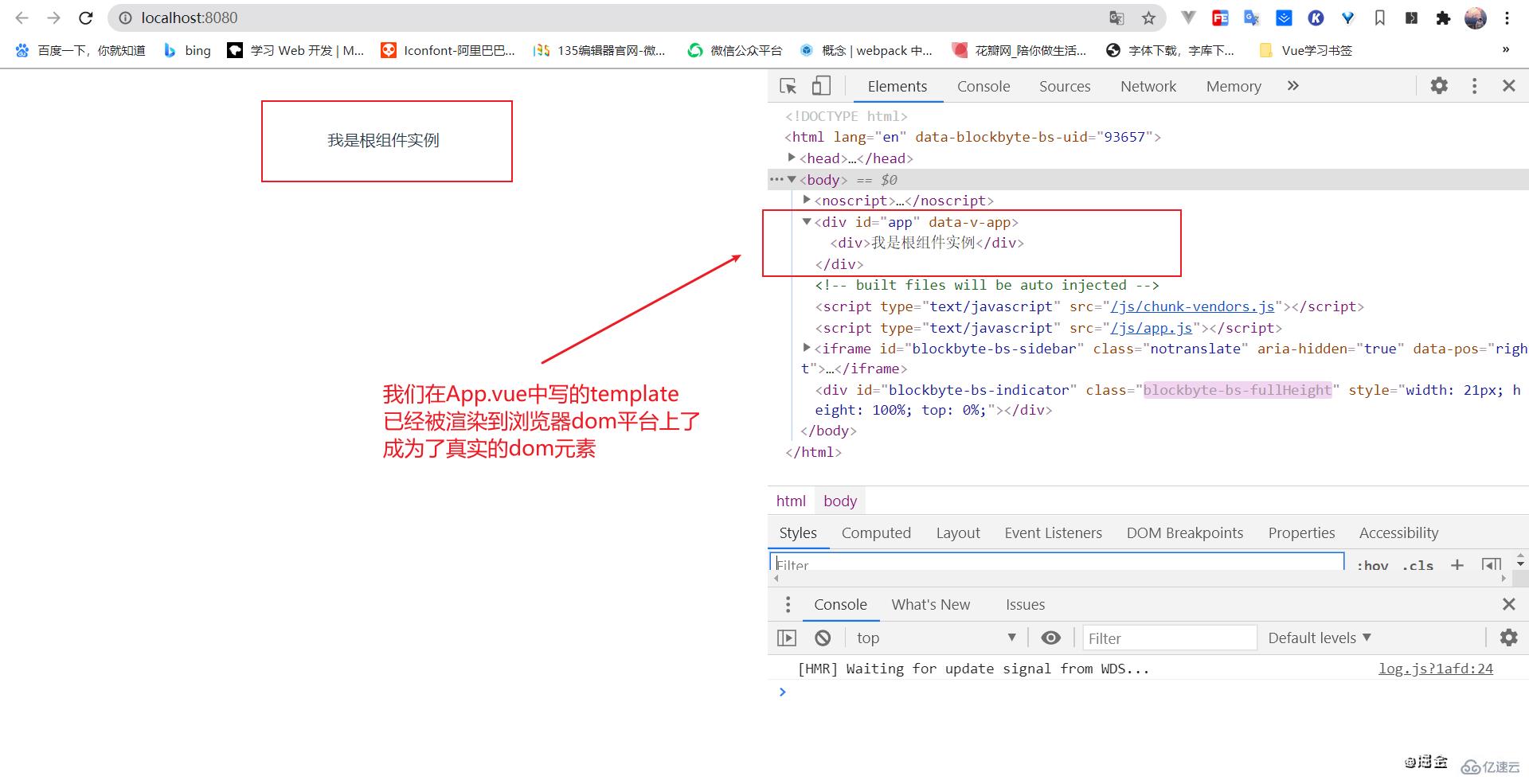Switch to the Console tab in DevTools header

(x=983, y=86)
